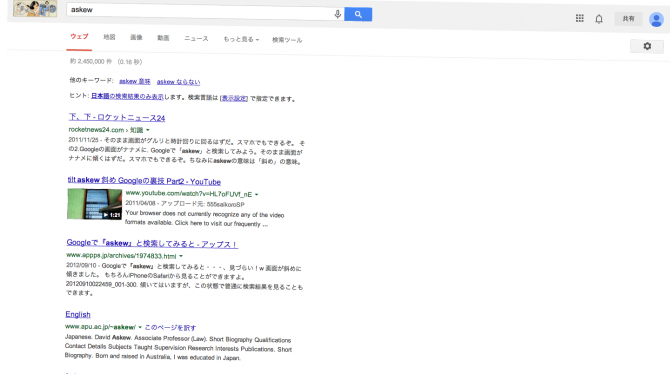Image resolution: width=670 pixels, height=374 pixels.
Task: Click the 約 2,450,000 件 result count text
Action: 91,62
